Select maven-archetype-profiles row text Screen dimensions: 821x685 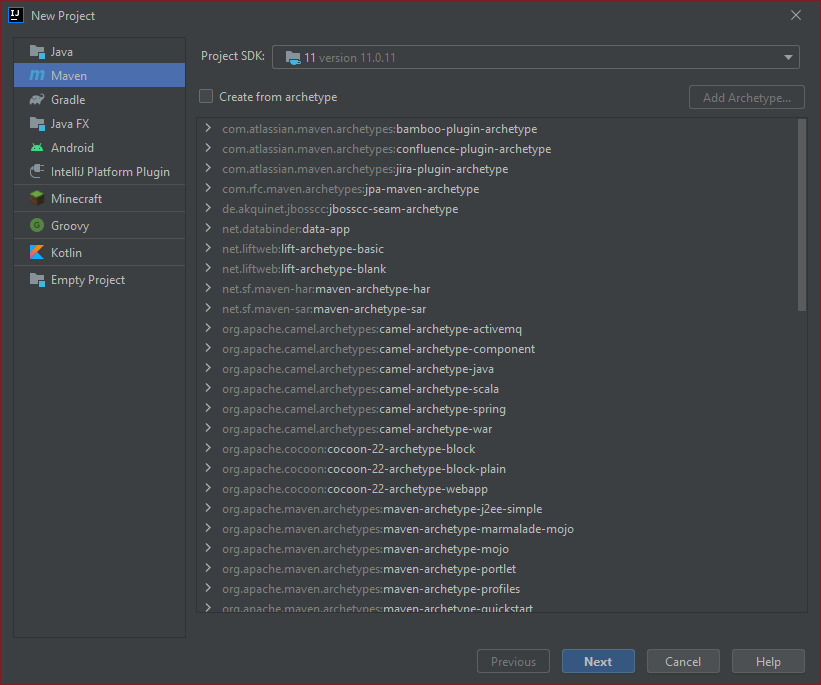tap(371, 589)
